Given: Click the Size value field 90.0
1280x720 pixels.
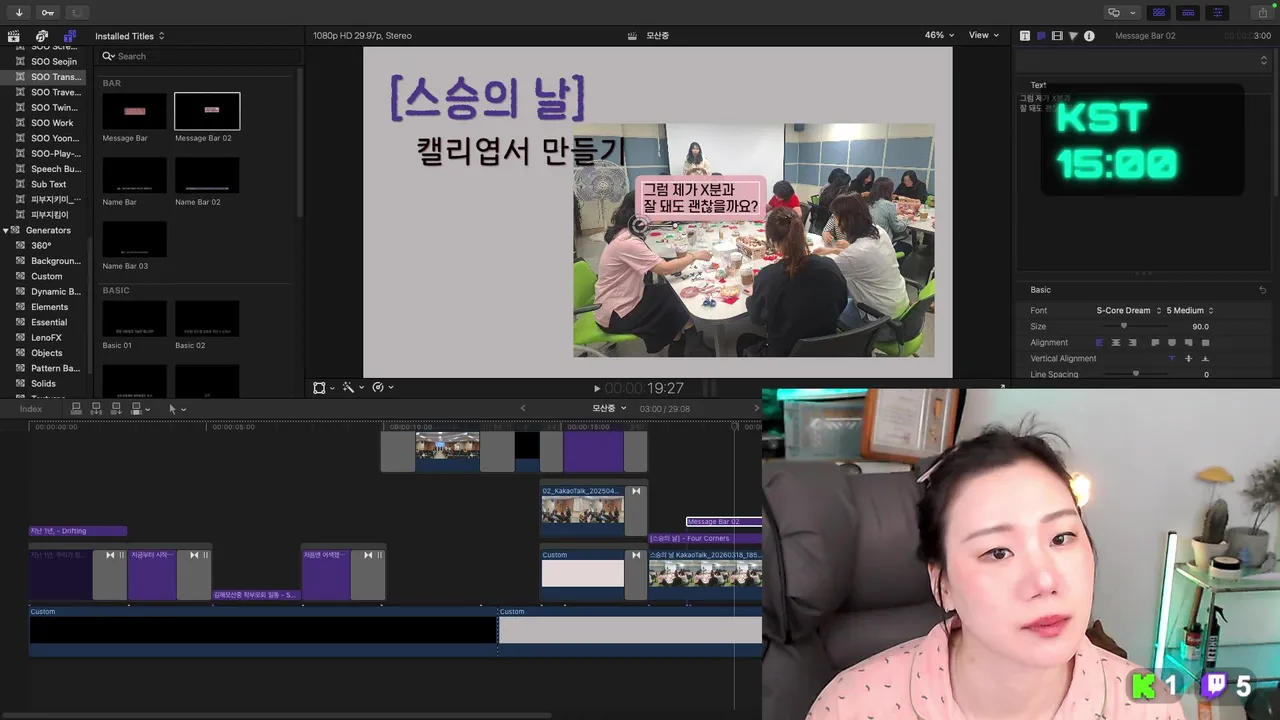Looking at the screenshot, I should tap(1200, 326).
